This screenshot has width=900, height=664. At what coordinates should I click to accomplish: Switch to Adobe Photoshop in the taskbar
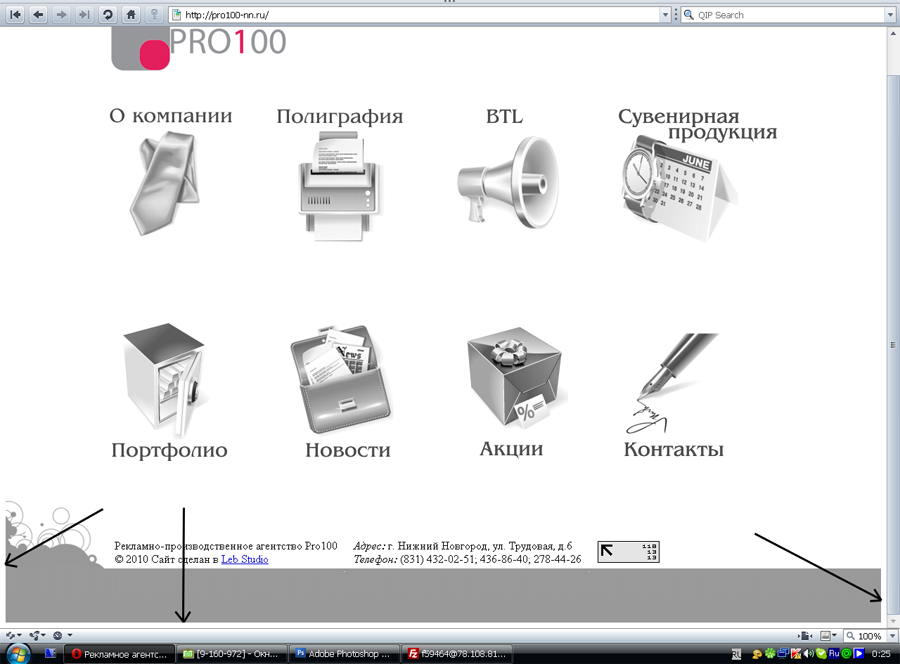pyautogui.click(x=341, y=654)
